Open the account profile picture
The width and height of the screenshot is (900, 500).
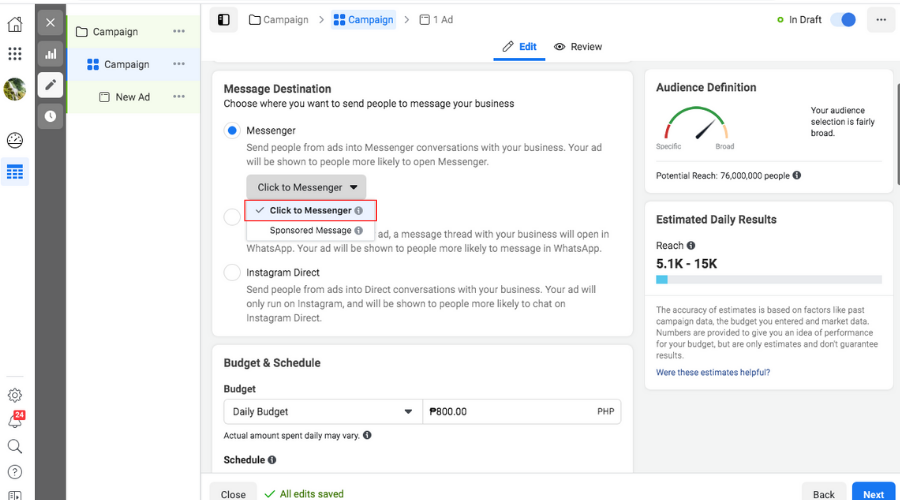tap(15, 89)
